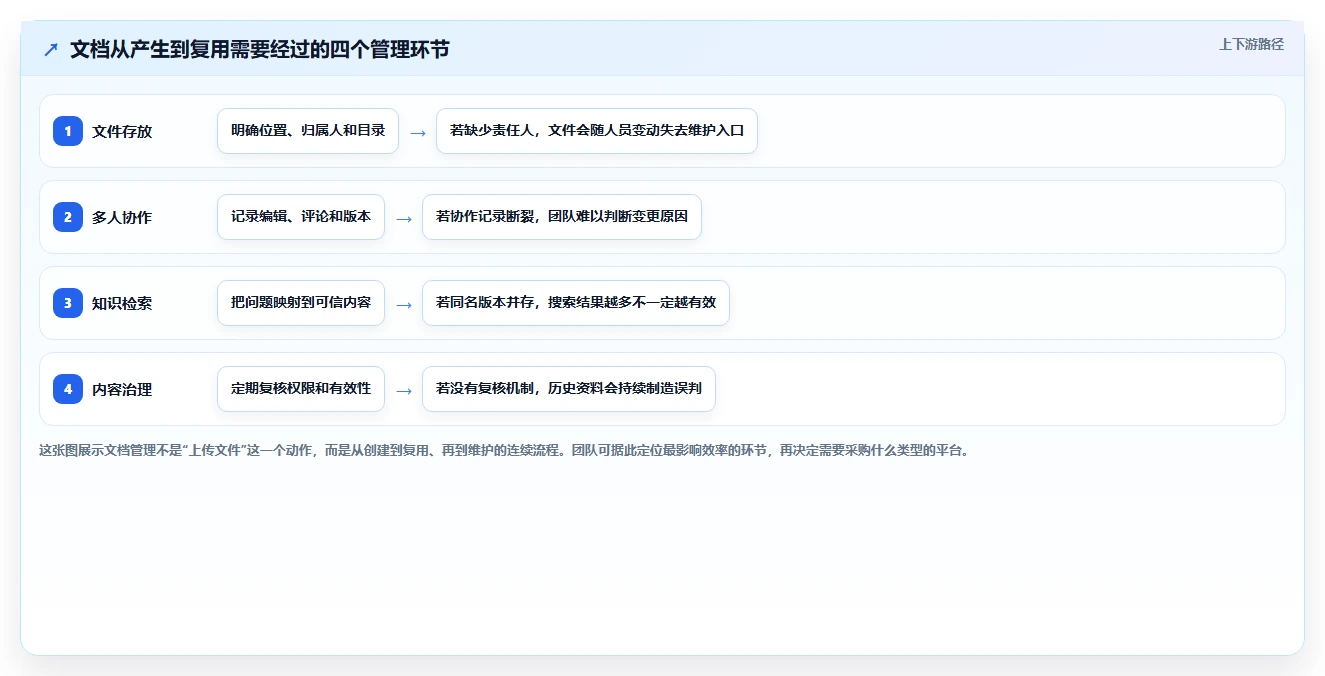
Task: Click the summary paragraph starting 这张图展示文档管理
Action: 504,451
